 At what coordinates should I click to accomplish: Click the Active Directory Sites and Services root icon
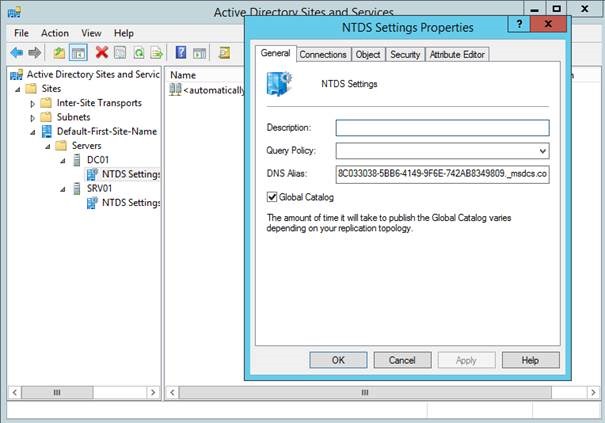tap(16, 74)
